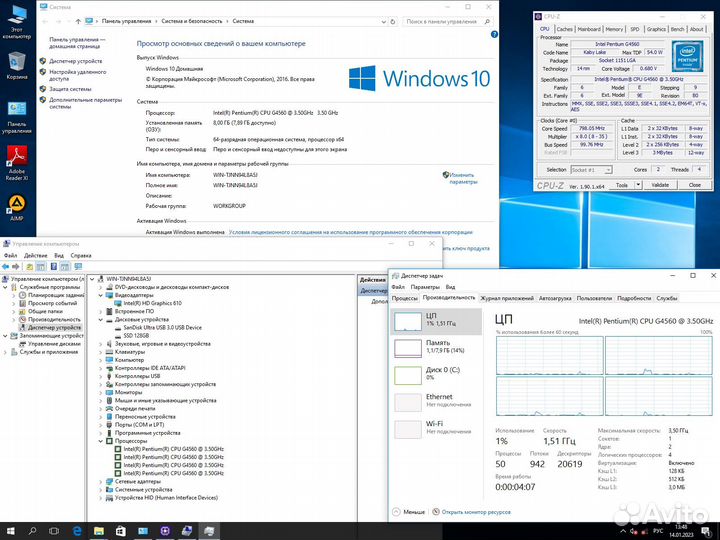This screenshot has height=540, width=720.
Task: Open address bar history dropdown in System window
Action: [x=383, y=22]
